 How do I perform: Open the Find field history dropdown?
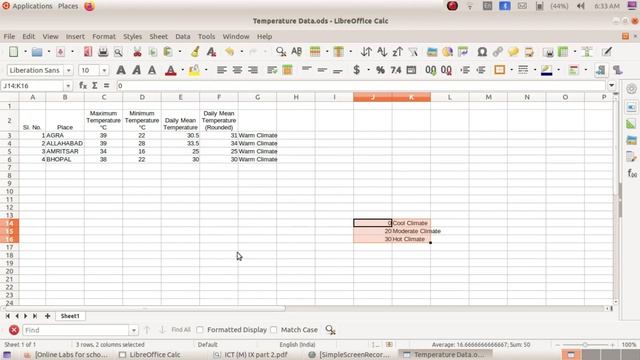click(133, 330)
